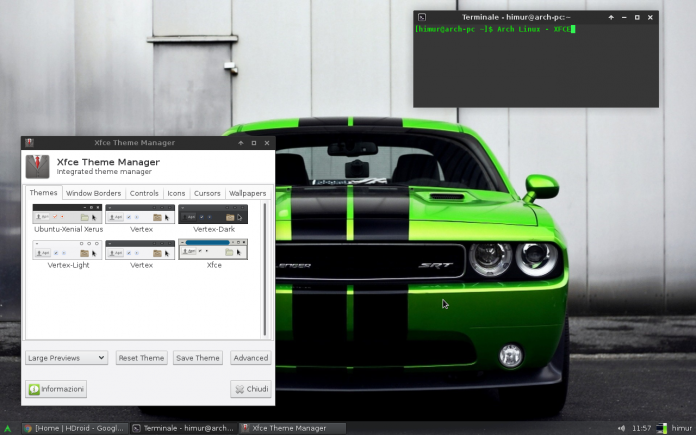Click the terminal command prompt line
Viewport: 696px width, 435px height.
click(x=495, y=29)
